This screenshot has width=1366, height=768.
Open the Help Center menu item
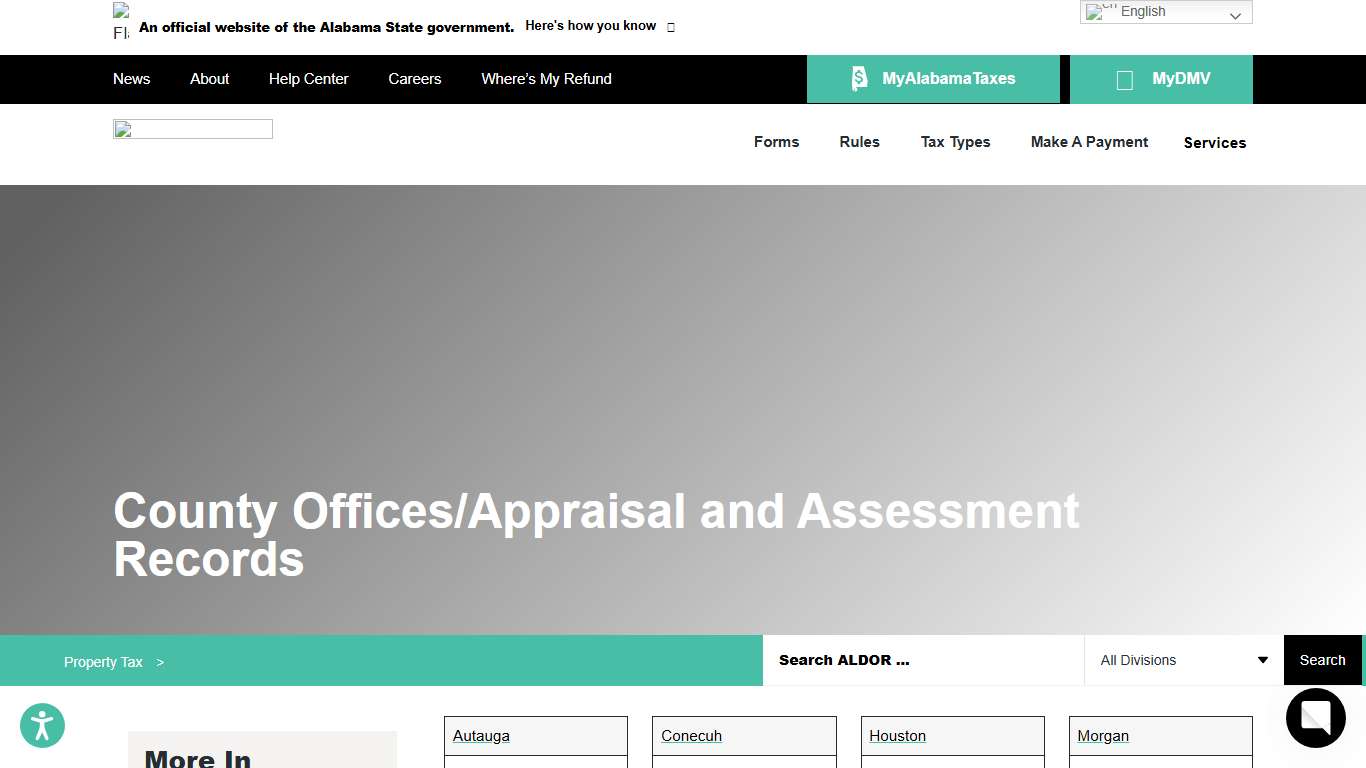[x=308, y=79]
